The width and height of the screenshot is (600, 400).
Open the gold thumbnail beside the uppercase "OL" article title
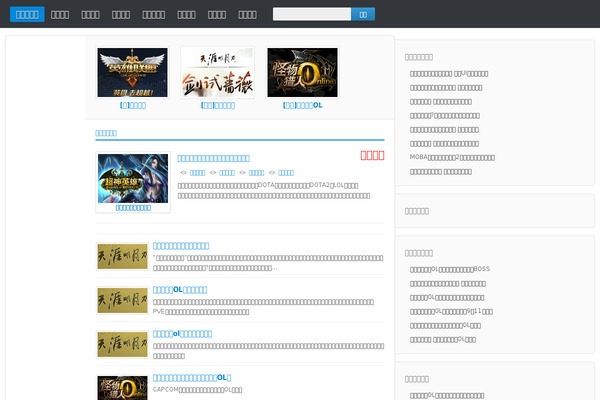point(122,300)
